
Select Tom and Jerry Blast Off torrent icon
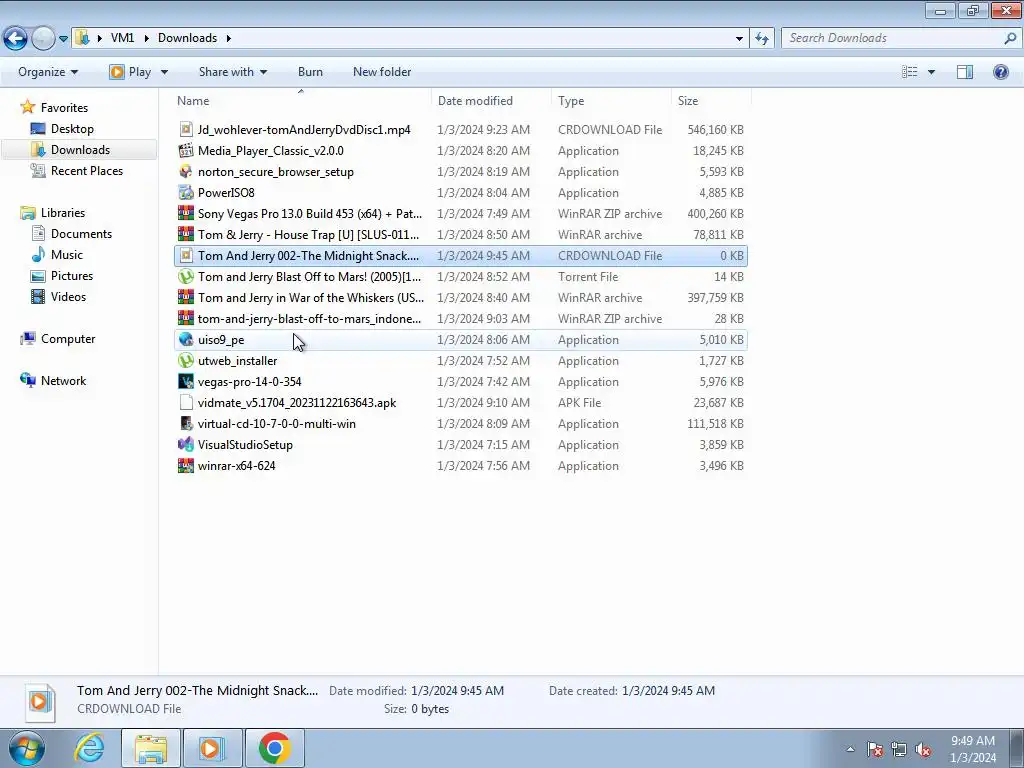tap(186, 276)
